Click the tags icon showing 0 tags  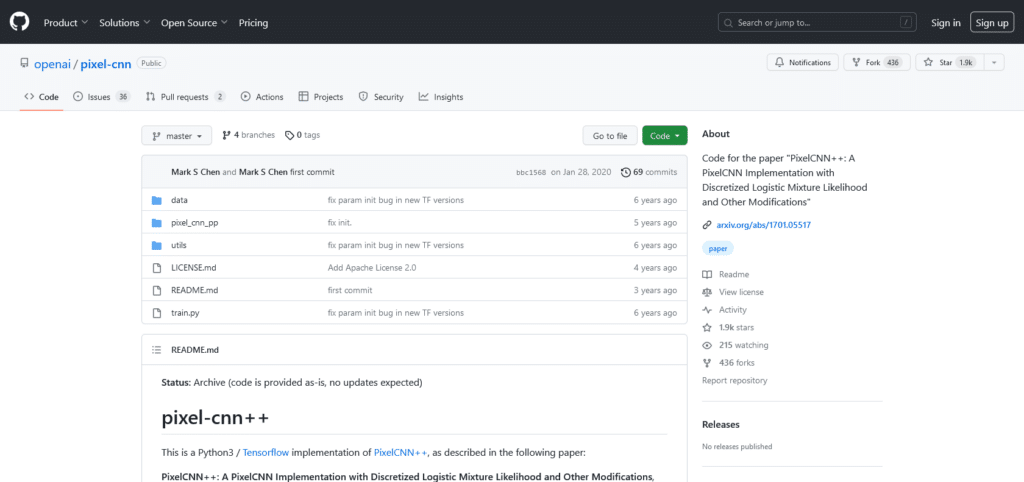[289, 135]
